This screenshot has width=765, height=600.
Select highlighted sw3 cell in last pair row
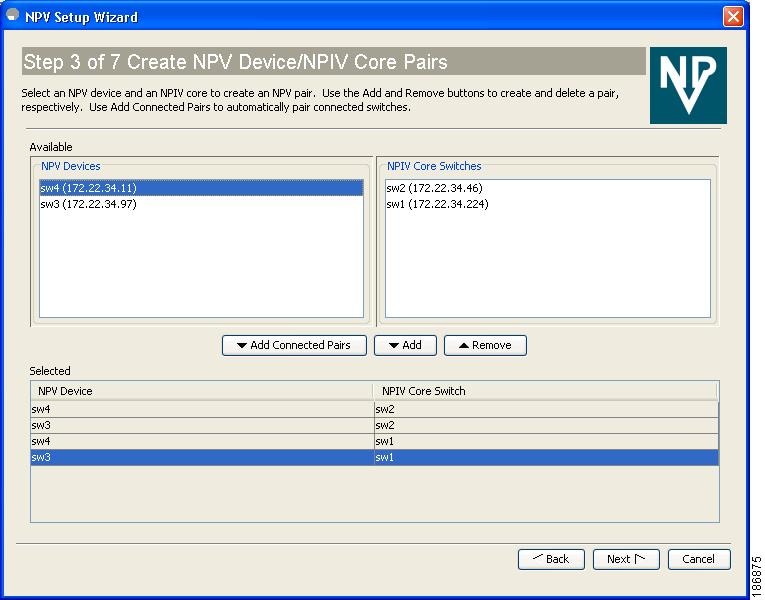click(x=202, y=458)
